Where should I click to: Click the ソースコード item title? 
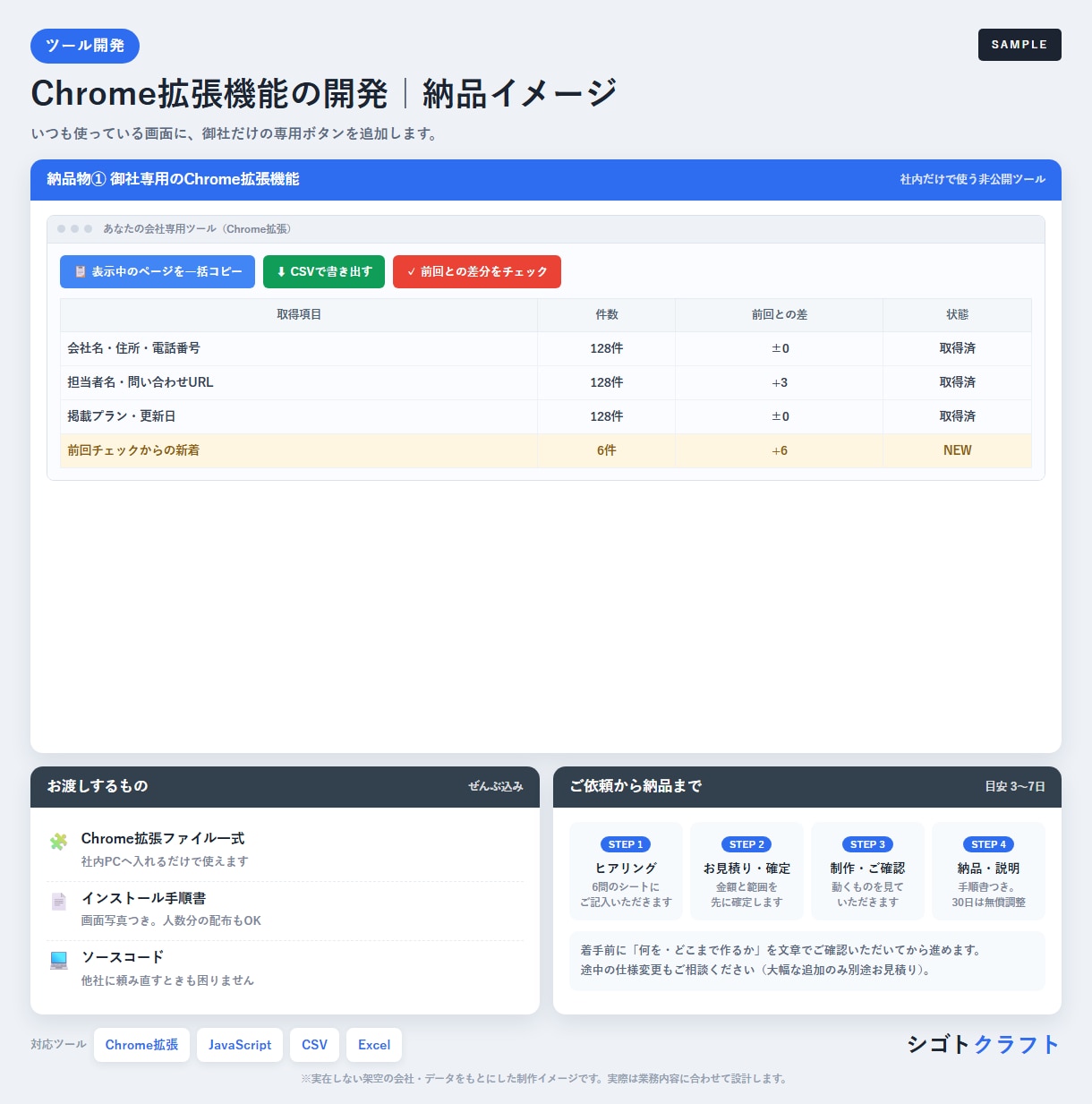click(x=123, y=957)
